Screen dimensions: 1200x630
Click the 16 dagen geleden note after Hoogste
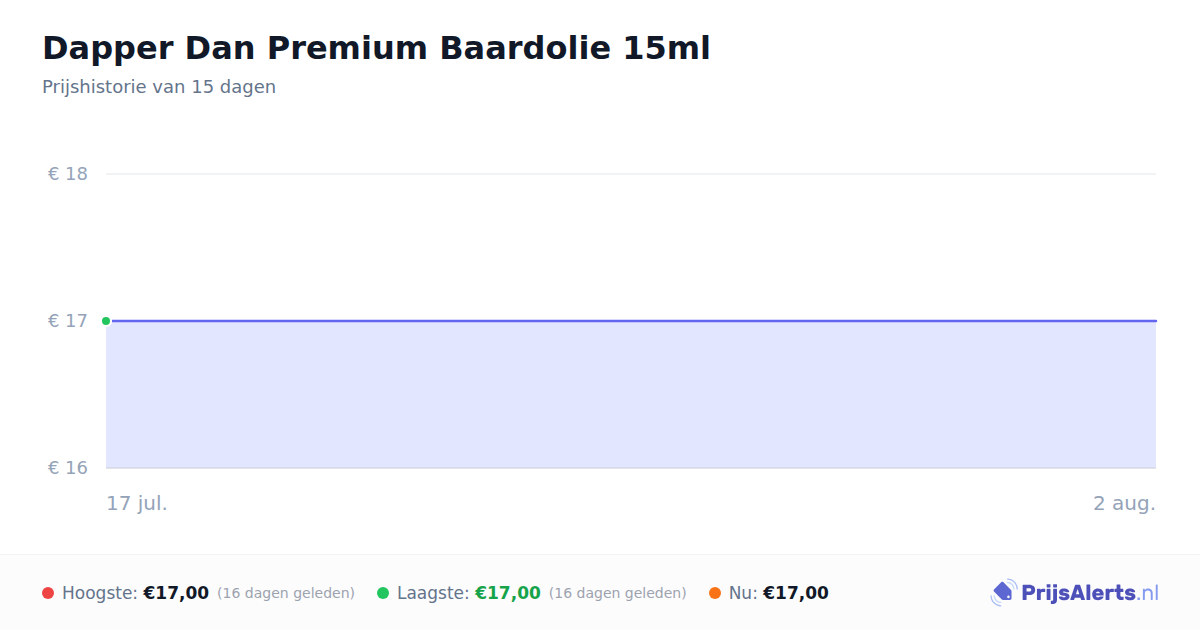click(x=286, y=593)
